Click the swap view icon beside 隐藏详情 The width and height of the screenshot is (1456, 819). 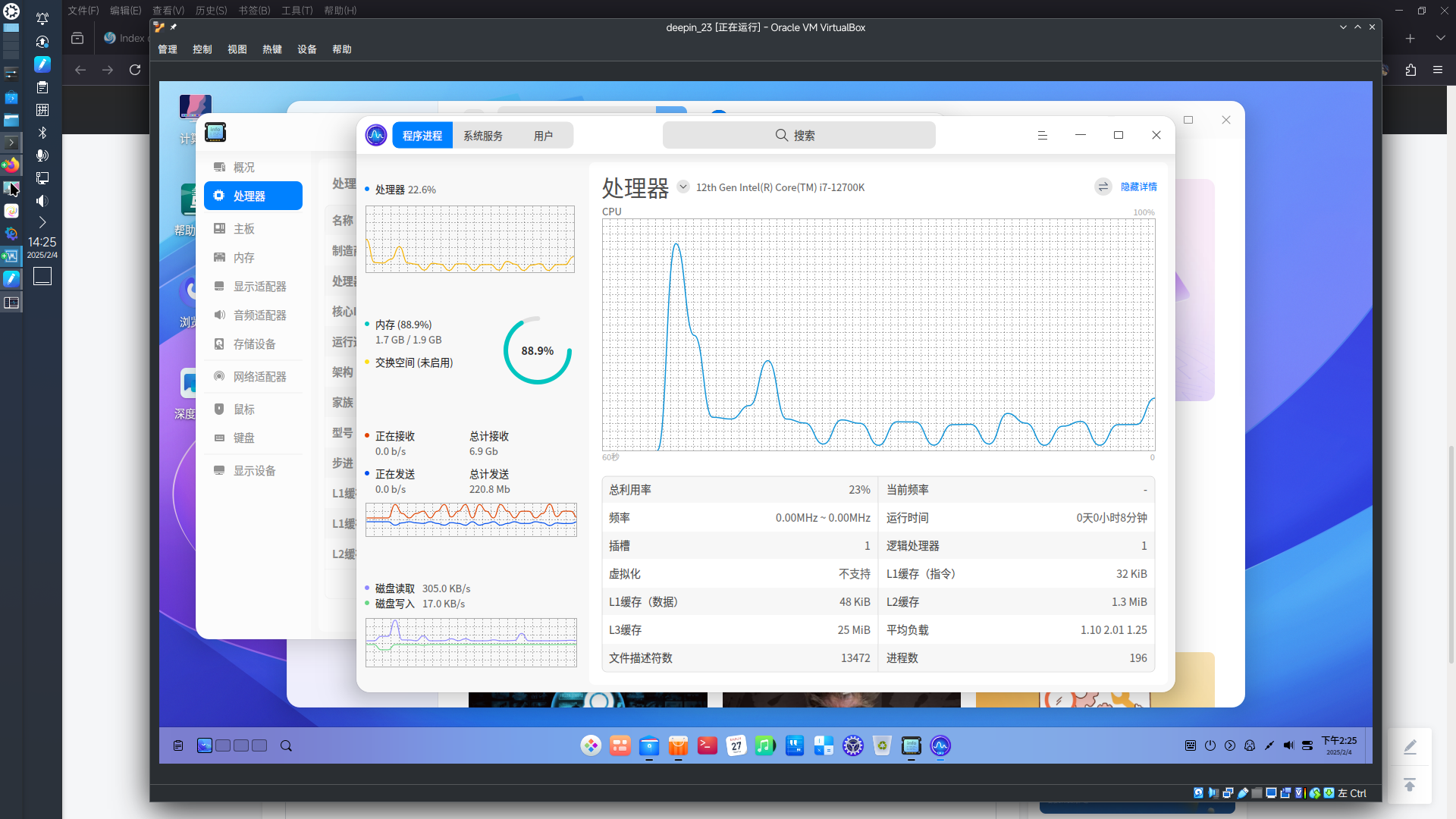[1103, 187]
